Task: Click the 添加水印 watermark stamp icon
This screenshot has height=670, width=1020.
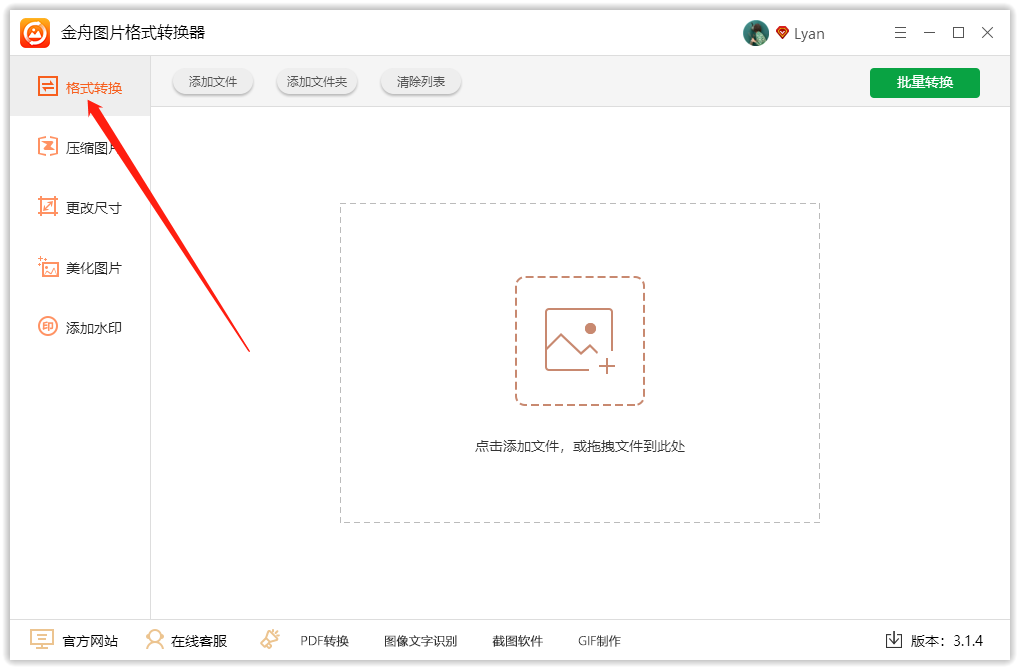Action: click(47, 327)
